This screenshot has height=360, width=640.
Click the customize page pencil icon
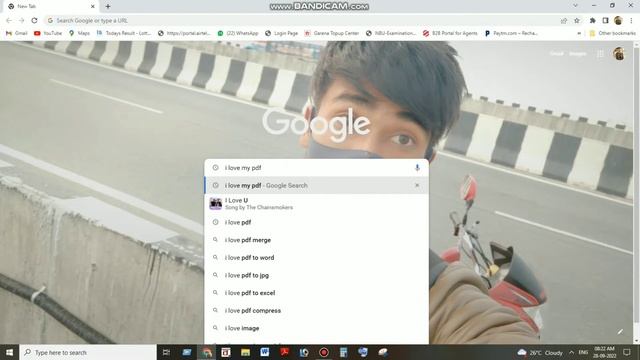click(620, 332)
